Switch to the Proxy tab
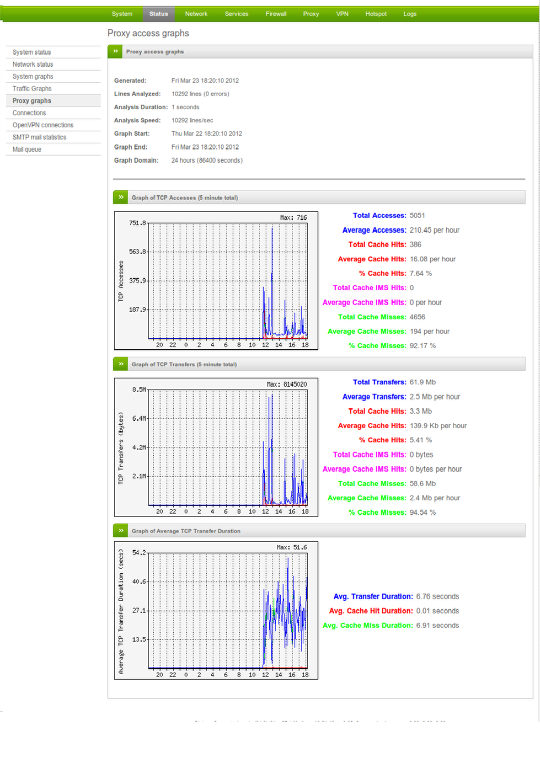 point(311,14)
